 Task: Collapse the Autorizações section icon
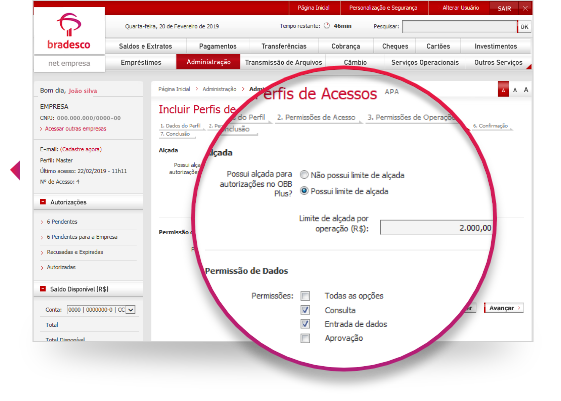pyautogui.click(x=43, y=202)
